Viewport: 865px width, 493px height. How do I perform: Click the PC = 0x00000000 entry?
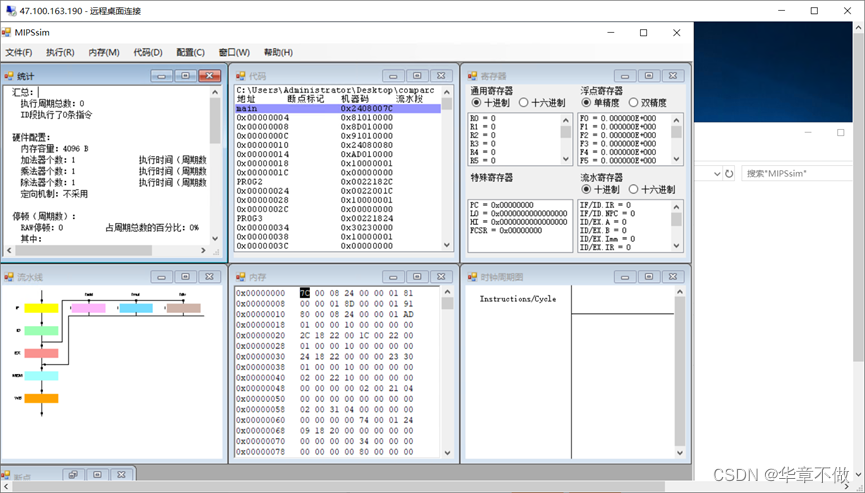tap(501, 205)
